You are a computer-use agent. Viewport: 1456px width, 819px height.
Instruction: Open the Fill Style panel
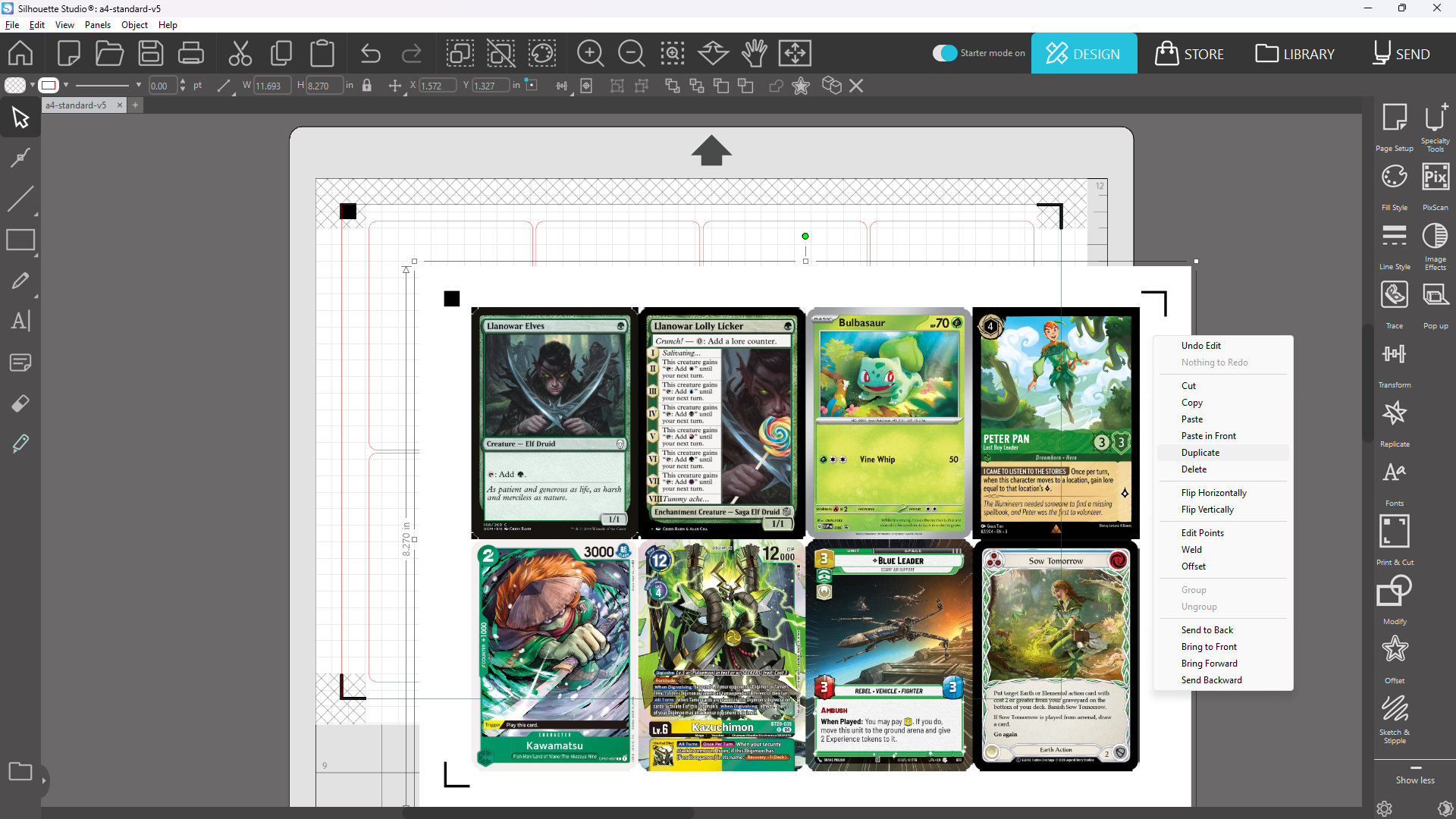pyautogui.click(x=1395, y=186)
